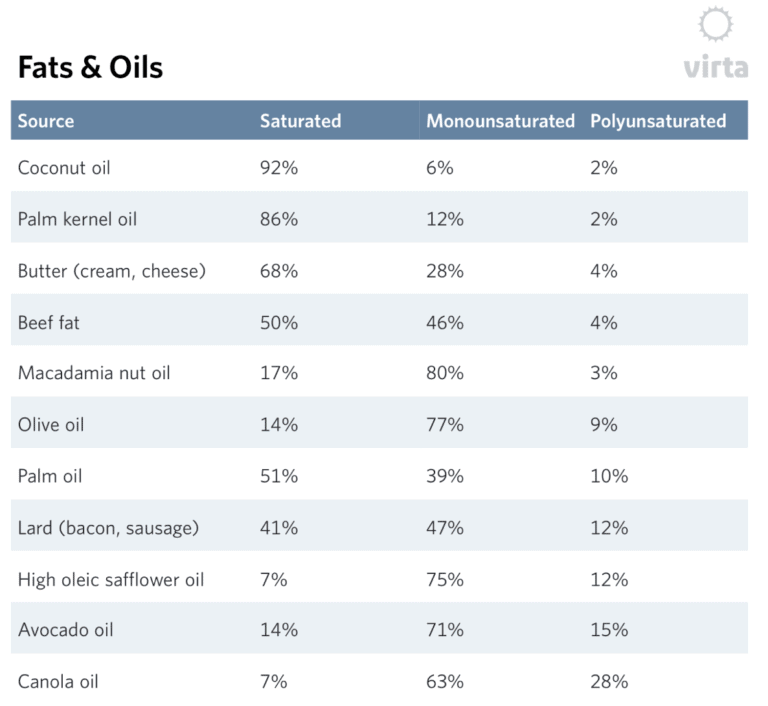This screenshot has height=706, width=768.
Task: Select Butter (cream, cheese) row label
Action: point(112,271)
